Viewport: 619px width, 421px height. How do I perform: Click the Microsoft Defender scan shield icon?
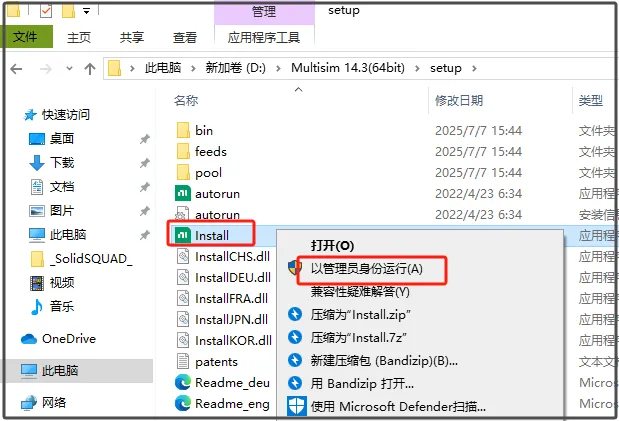click(x=296, y=406)
